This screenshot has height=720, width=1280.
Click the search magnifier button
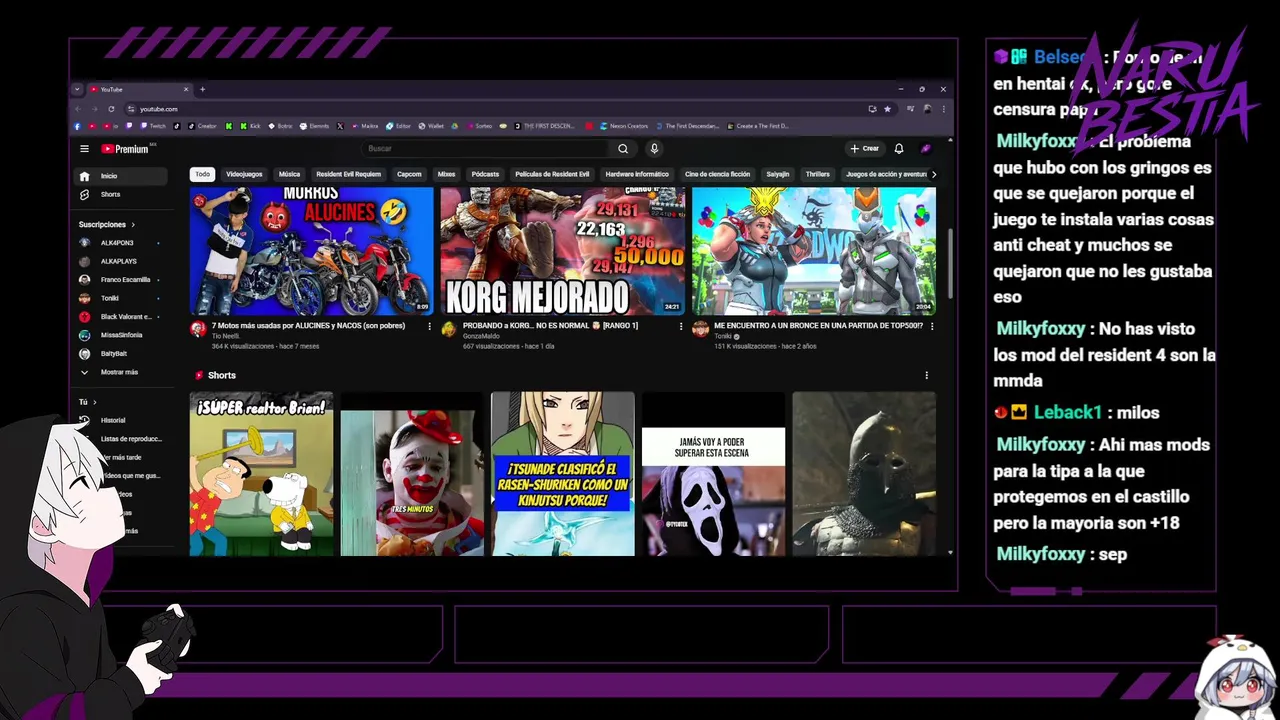[x=622, y=149]
